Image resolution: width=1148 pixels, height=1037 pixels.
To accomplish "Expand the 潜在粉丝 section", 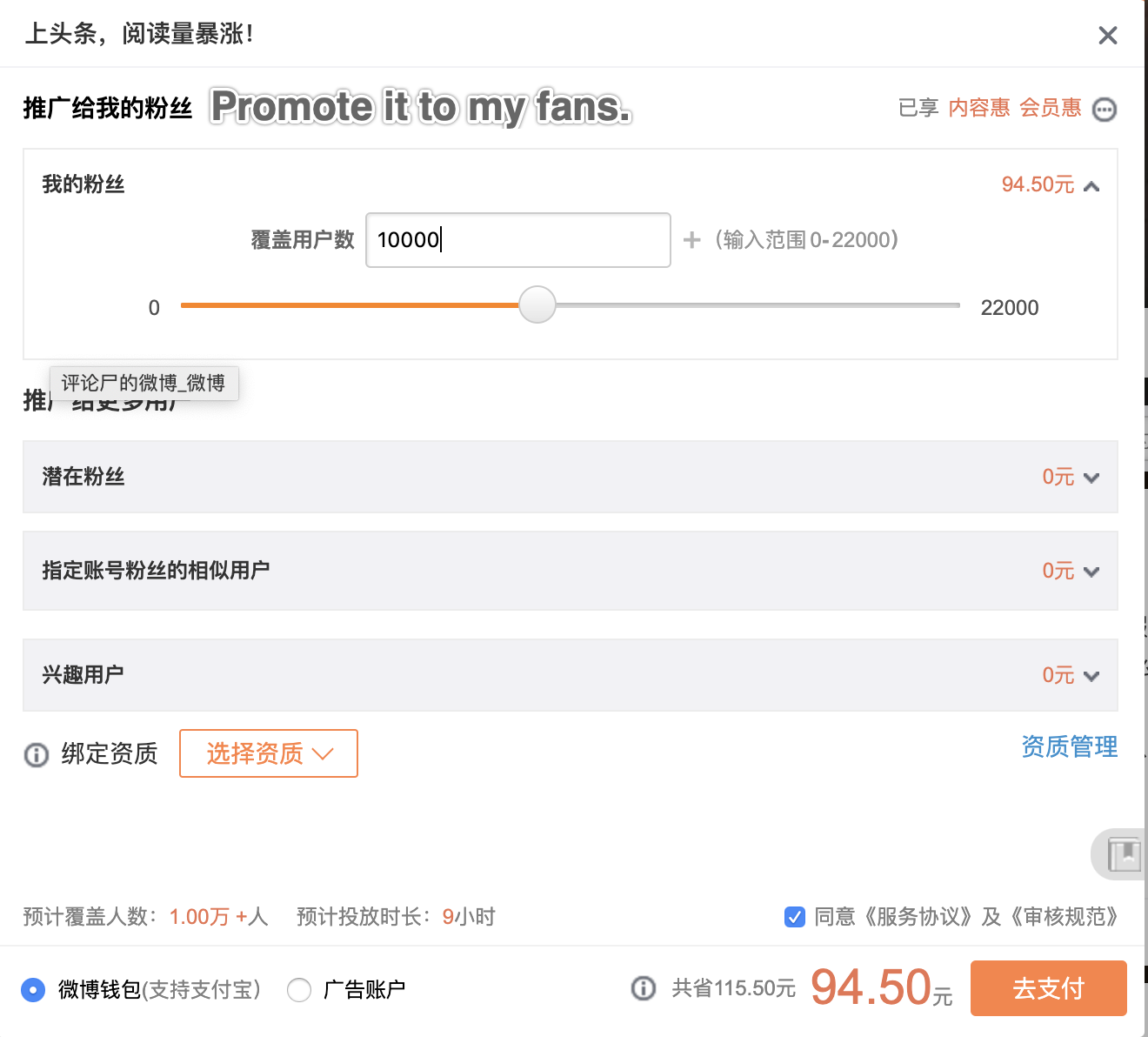I will tap(1092, 478).
